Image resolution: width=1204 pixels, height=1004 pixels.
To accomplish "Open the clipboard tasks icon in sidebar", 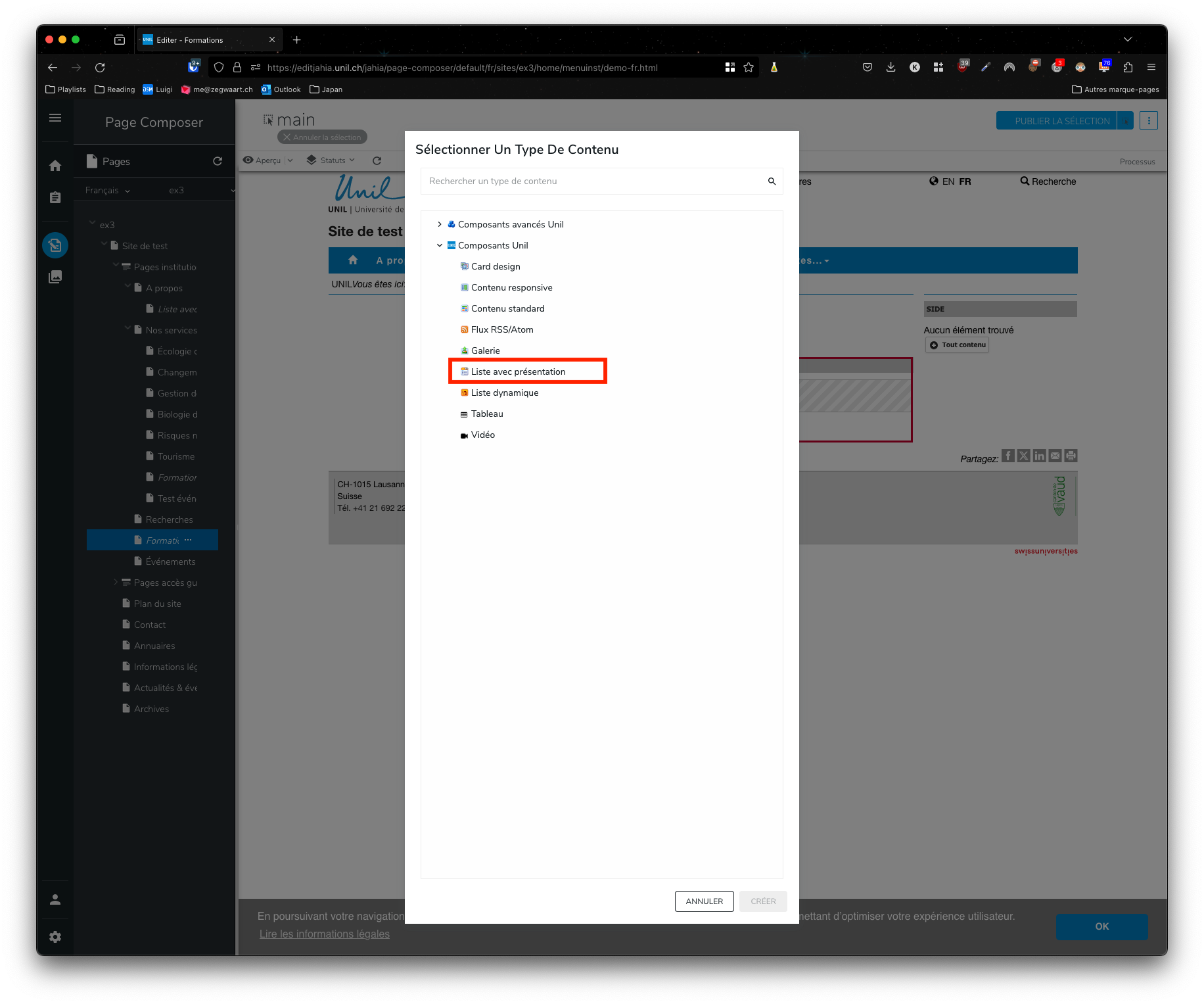I will pyautogui.click(x=55, y=198).
